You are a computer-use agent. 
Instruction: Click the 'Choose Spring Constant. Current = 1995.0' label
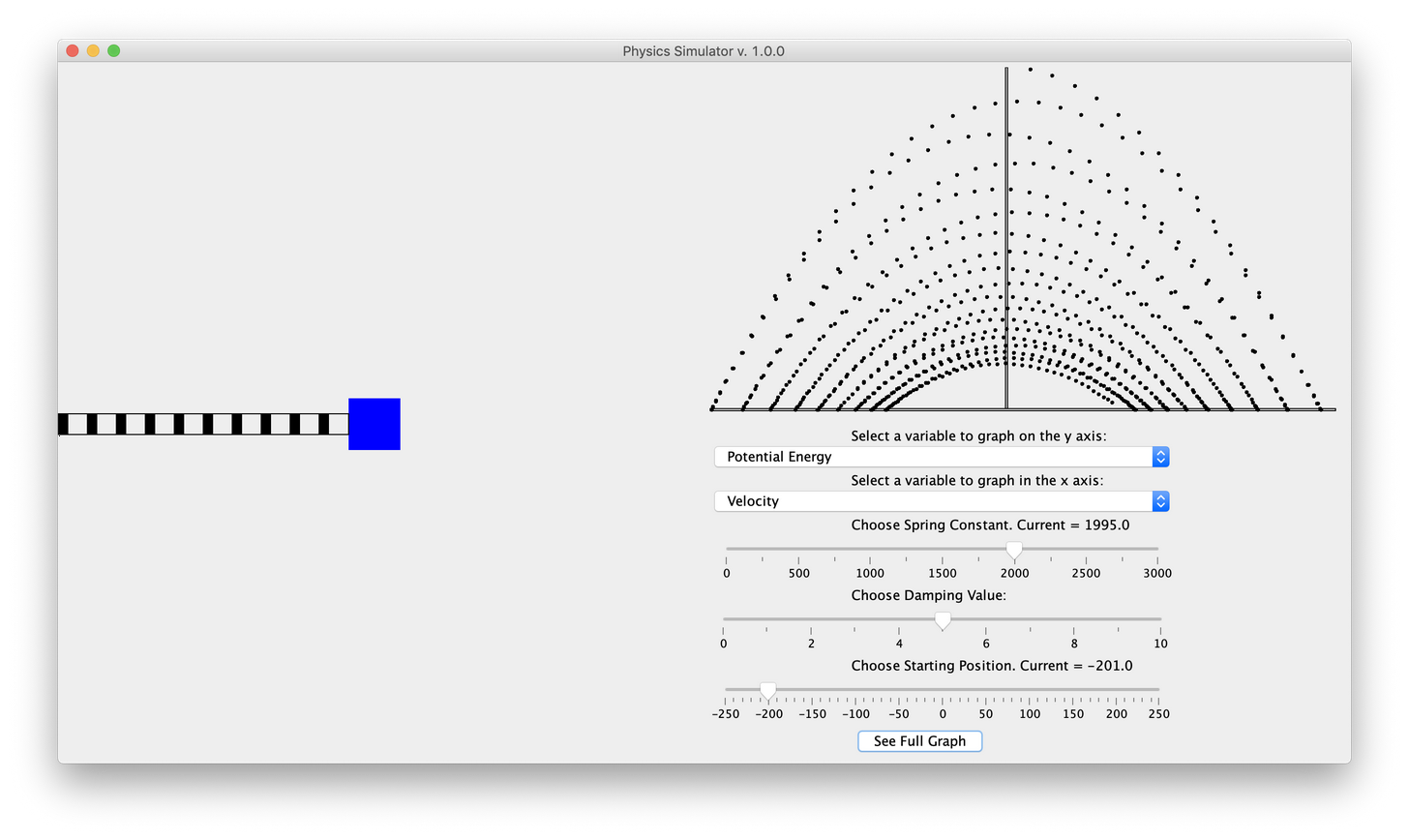point(990,525)
